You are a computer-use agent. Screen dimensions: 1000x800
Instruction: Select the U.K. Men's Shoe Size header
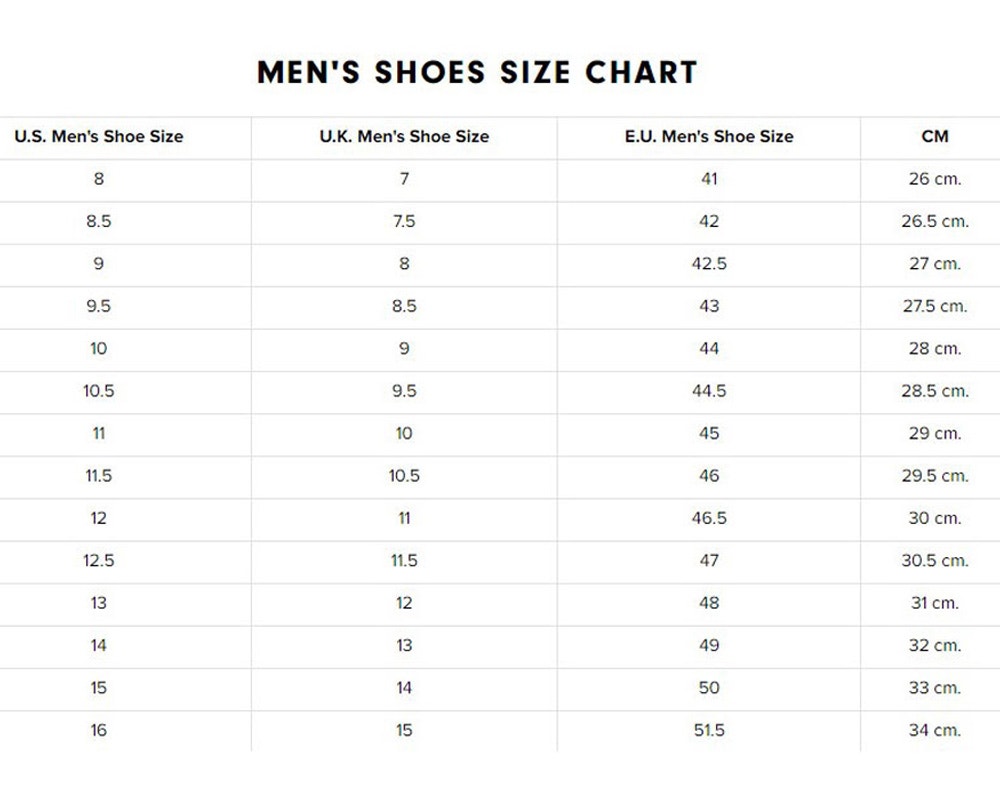pos(404,137)
